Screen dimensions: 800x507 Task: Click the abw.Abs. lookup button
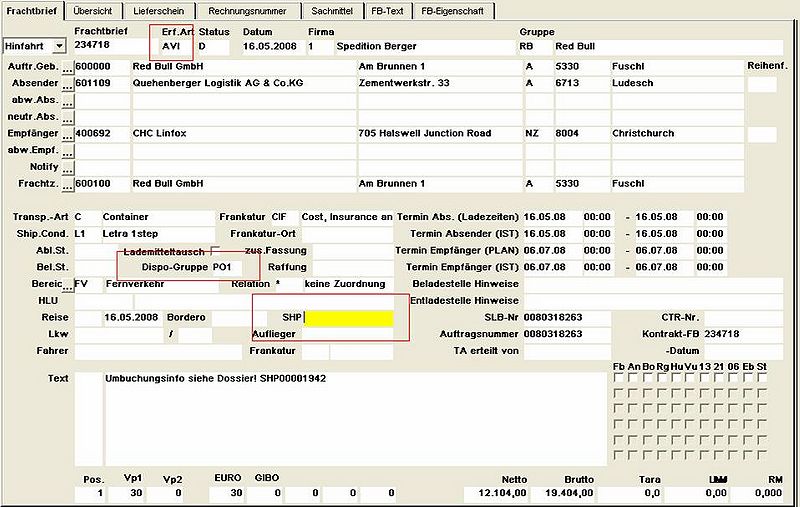click(67, 102)
